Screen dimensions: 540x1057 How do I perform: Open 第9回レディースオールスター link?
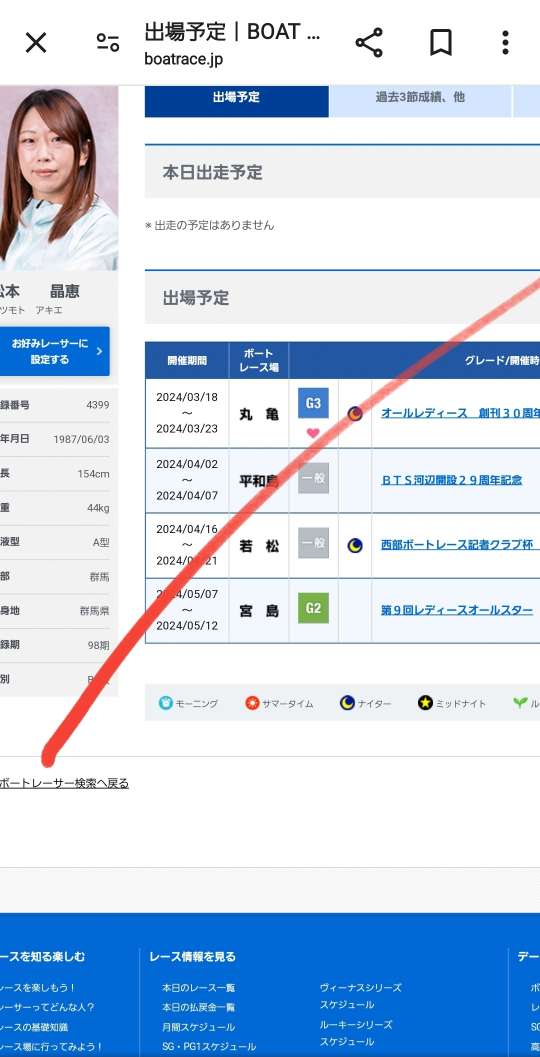point(457,610)
